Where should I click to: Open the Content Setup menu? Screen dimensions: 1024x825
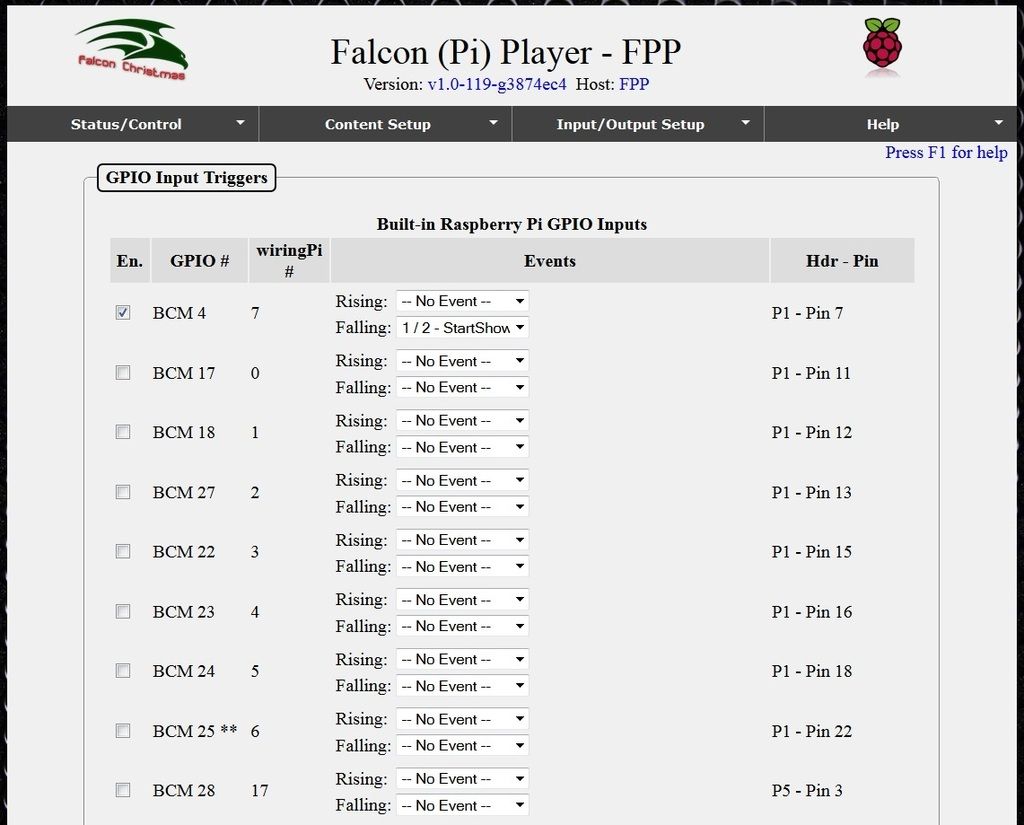tap(378, 124)
